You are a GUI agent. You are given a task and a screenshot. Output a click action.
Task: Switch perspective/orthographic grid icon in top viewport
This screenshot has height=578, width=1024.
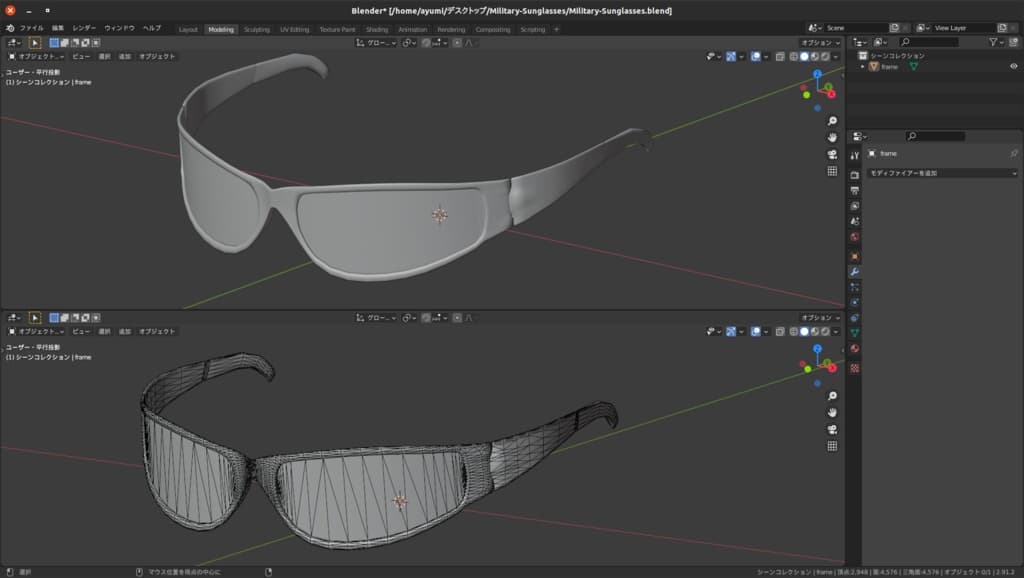pos(832,171)
